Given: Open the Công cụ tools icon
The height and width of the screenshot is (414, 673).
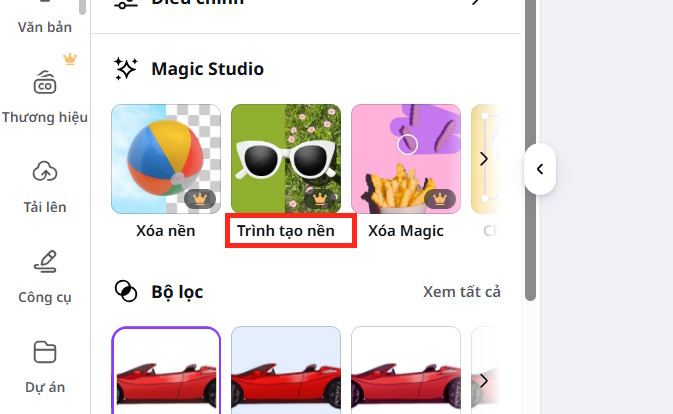Looking at the screenshot, I should tap(45, 261).
